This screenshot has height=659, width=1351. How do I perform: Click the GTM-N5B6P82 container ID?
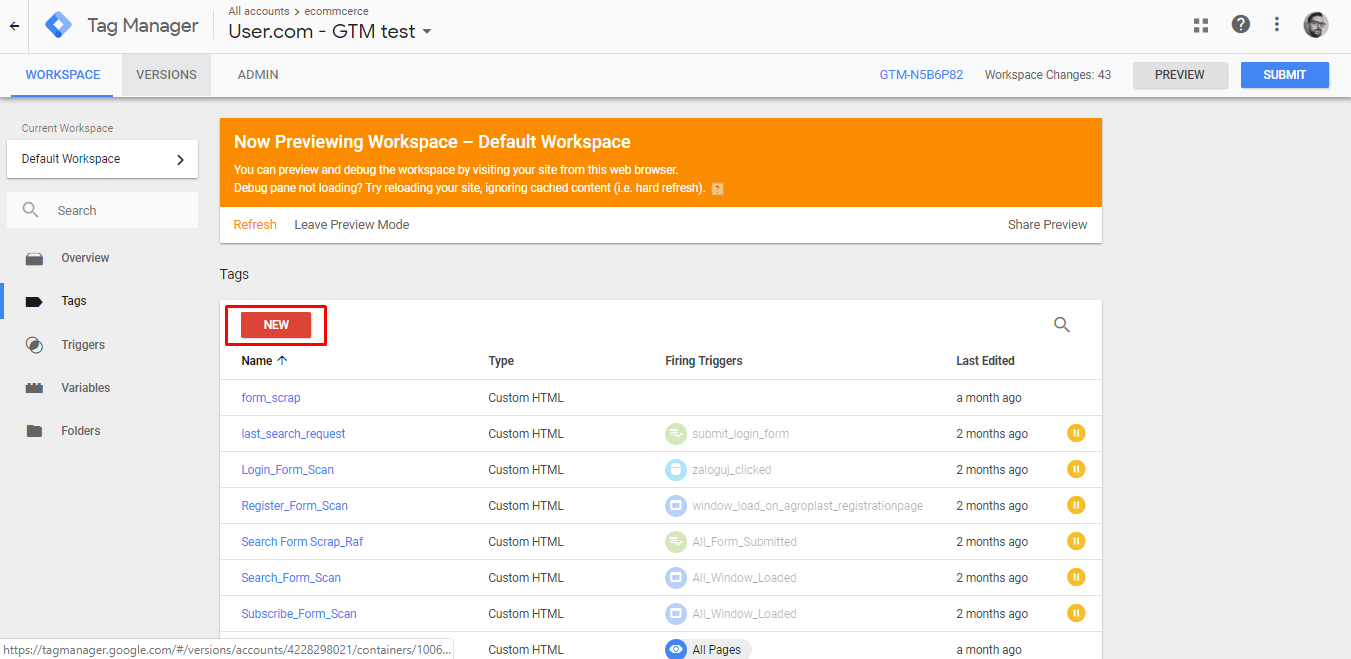tap(921, 75)
